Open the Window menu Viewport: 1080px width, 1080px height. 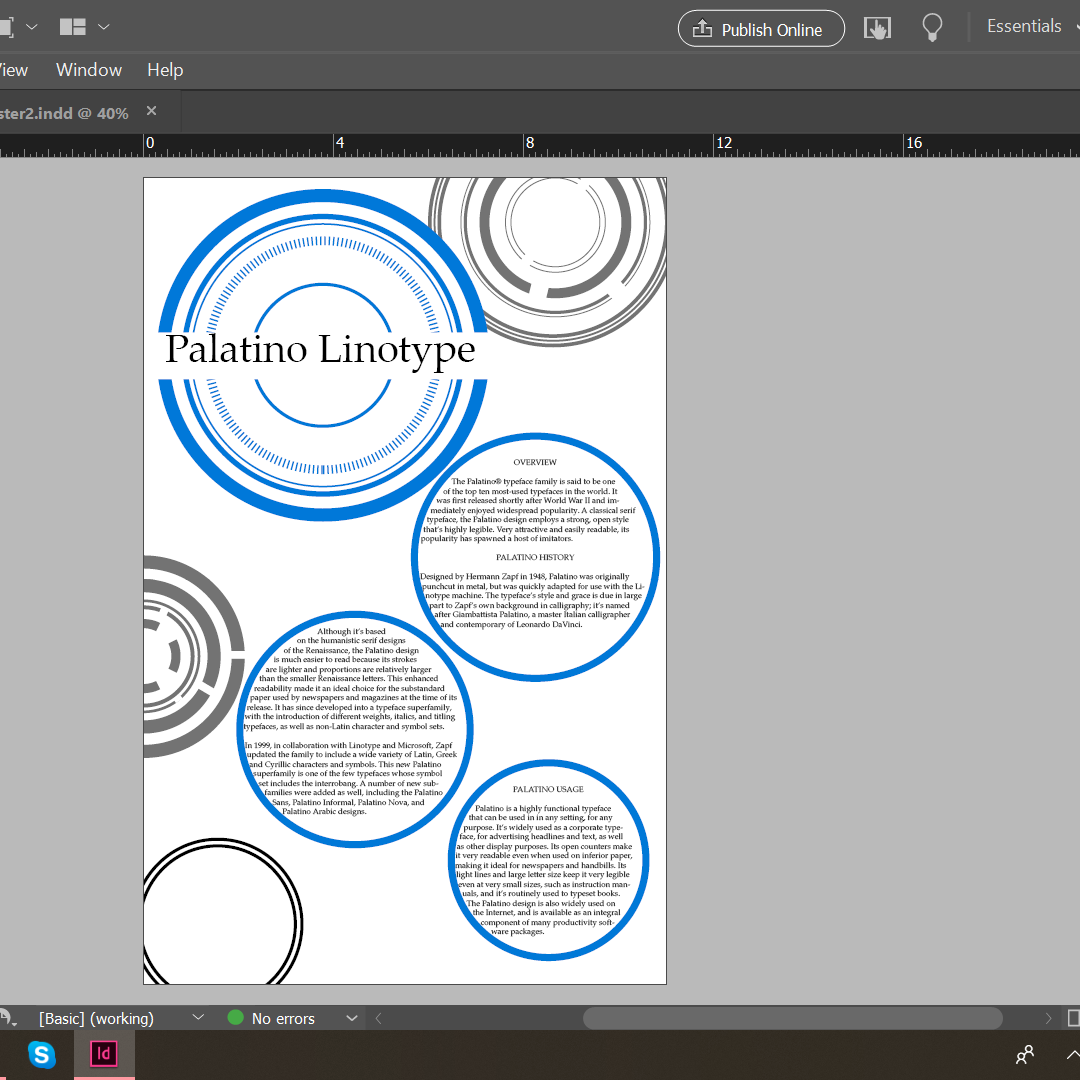pos(89,70)
